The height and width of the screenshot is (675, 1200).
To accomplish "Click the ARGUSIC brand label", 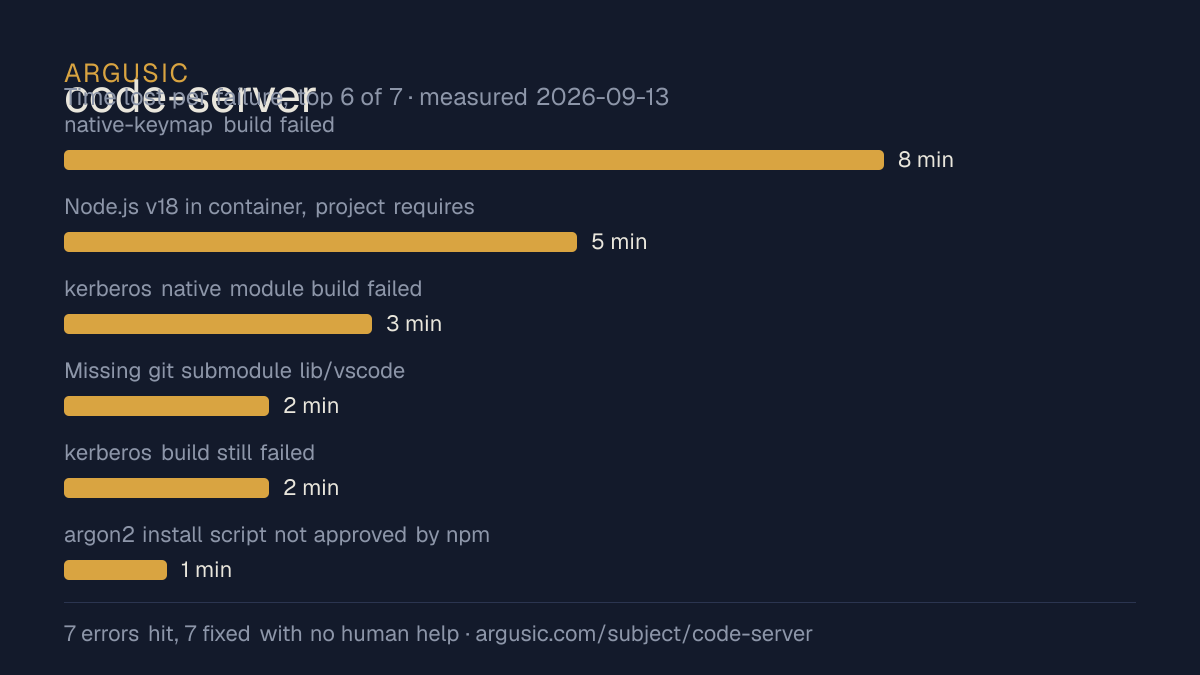I will [x=126, y=73].
